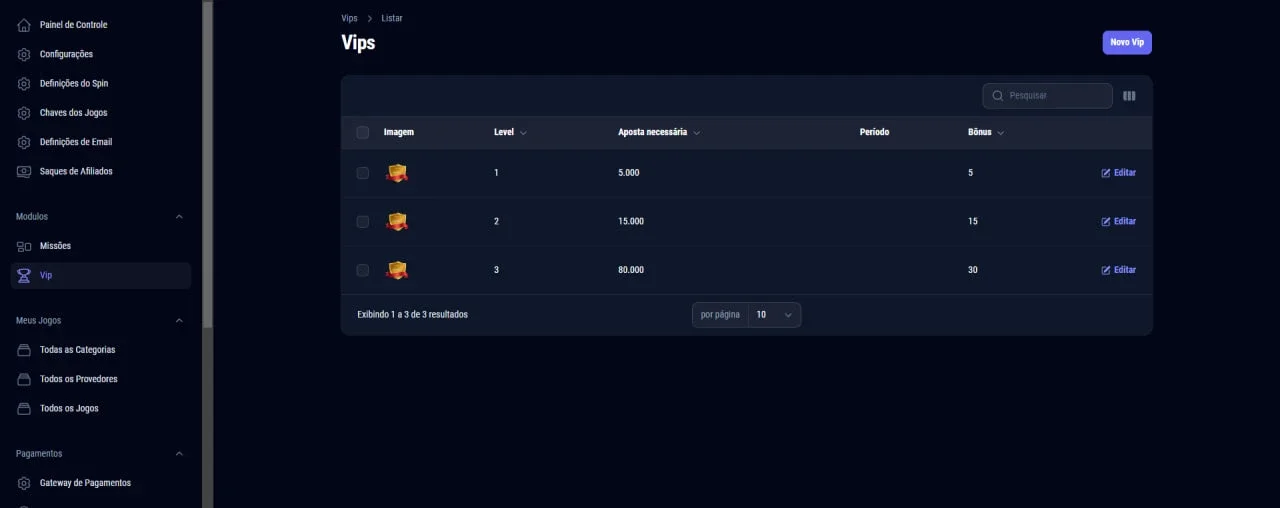Image resolution: width=1280 pixels, height=508 pixels.
Task: Collapse the Modulos section
Action: click(179, 217)
